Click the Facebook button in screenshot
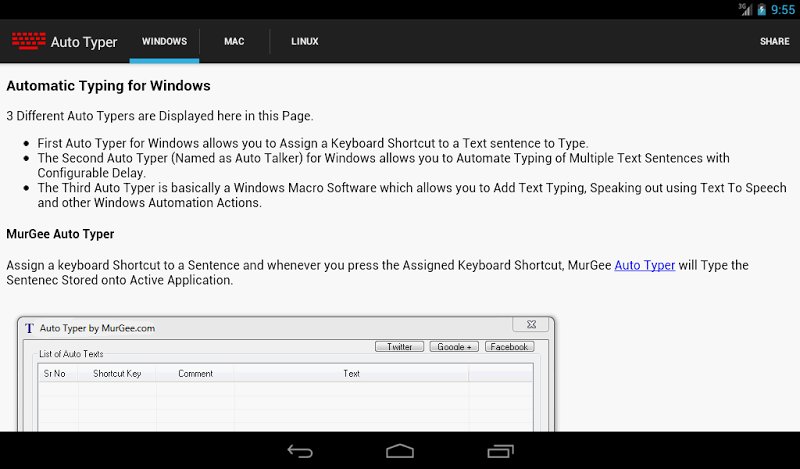This screenshot has width=800, height=469. point(509,347)
